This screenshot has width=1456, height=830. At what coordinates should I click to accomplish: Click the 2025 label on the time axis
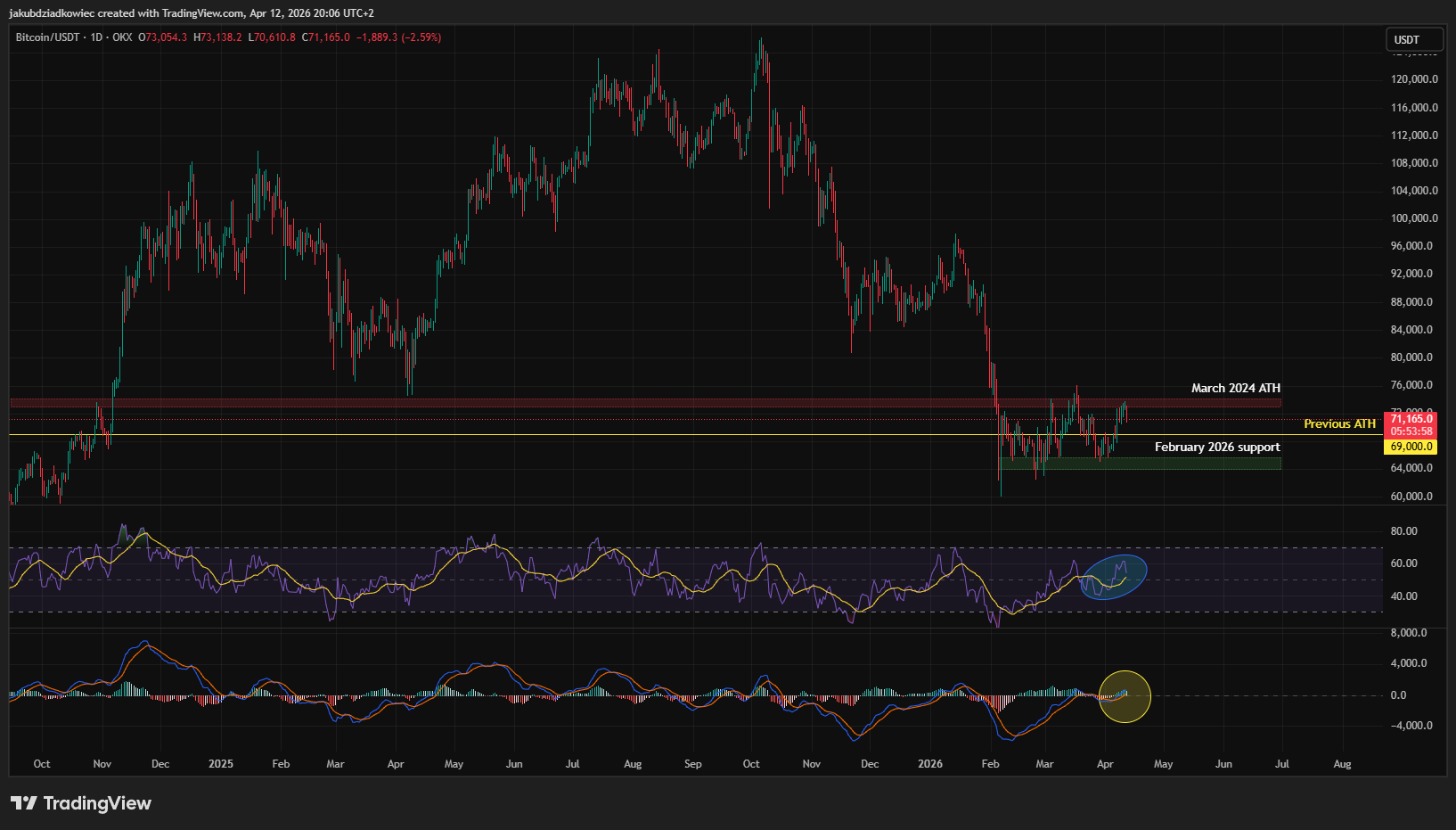click(x=221, y=764)
